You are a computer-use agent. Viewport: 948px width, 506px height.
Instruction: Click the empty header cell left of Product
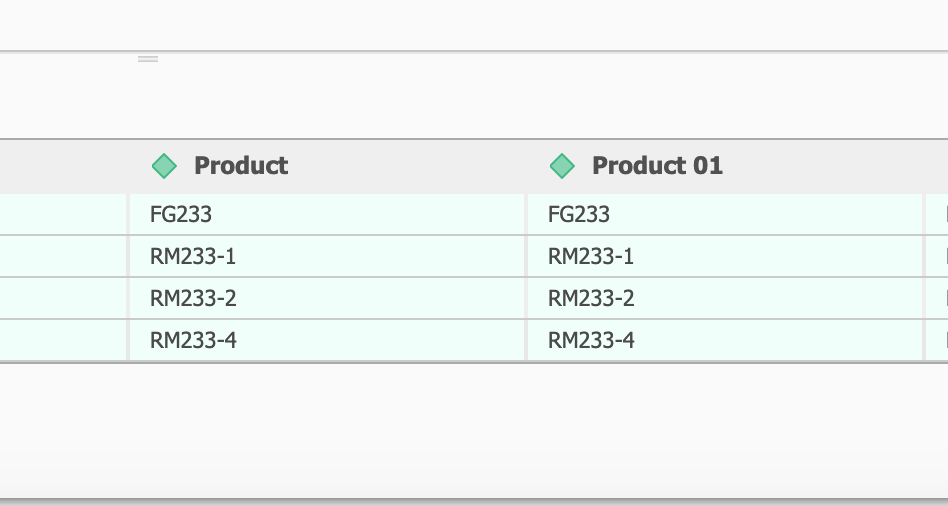coord(62,166)
